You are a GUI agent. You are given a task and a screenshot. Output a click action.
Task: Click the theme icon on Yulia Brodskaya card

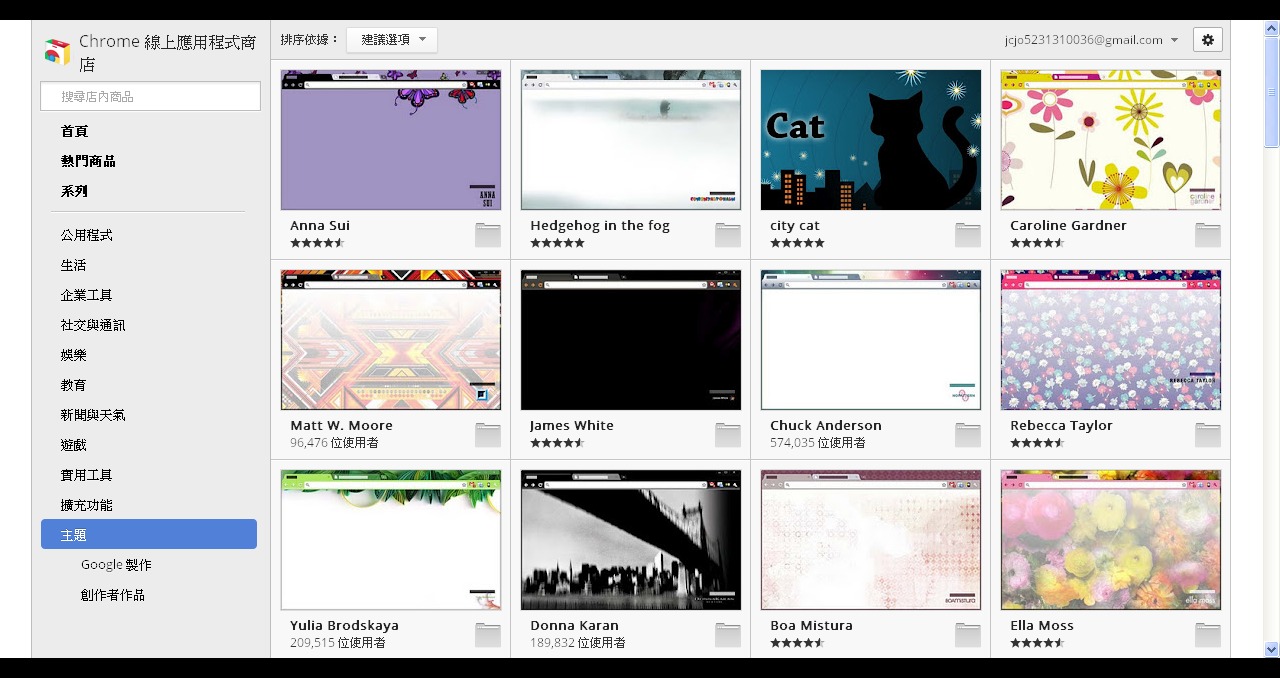[488, 635]
